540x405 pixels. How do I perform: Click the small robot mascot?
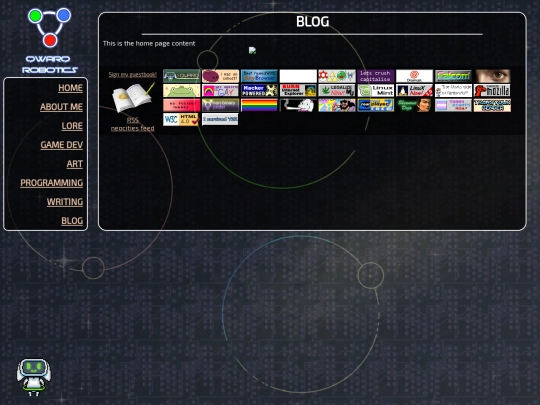pos(33,377)
